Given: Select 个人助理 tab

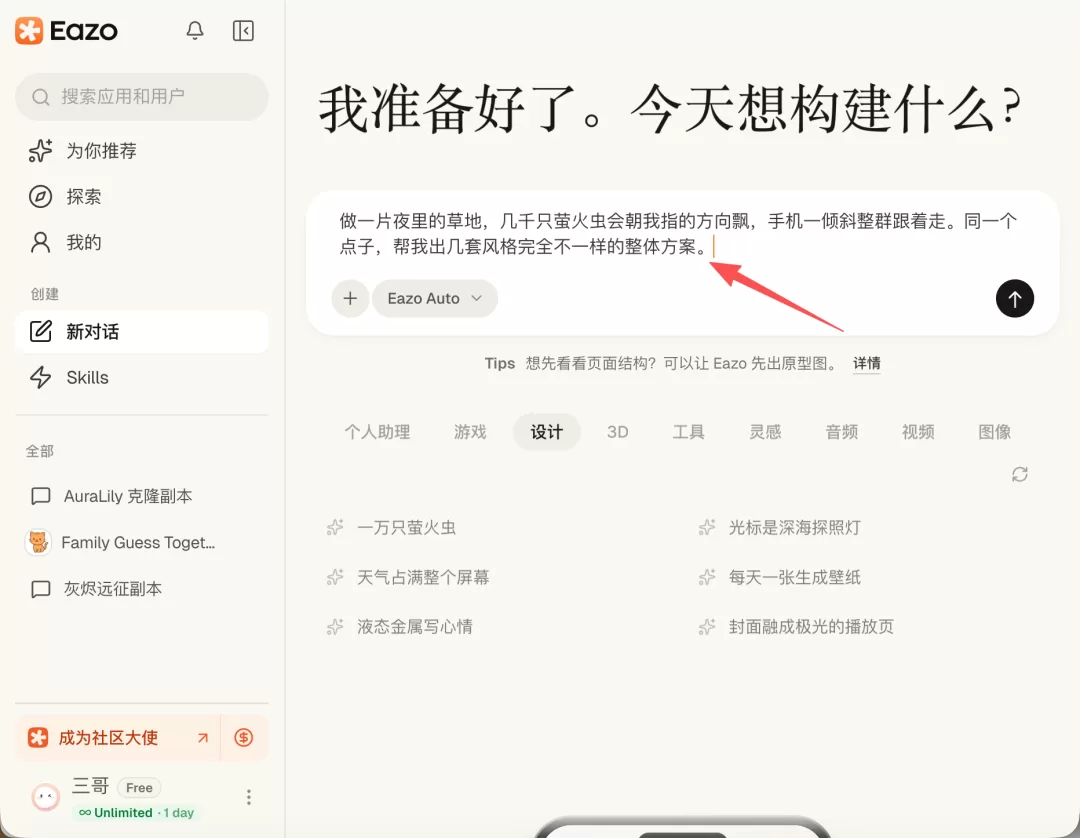Looking at the screenshot, I should coord(377,432).
